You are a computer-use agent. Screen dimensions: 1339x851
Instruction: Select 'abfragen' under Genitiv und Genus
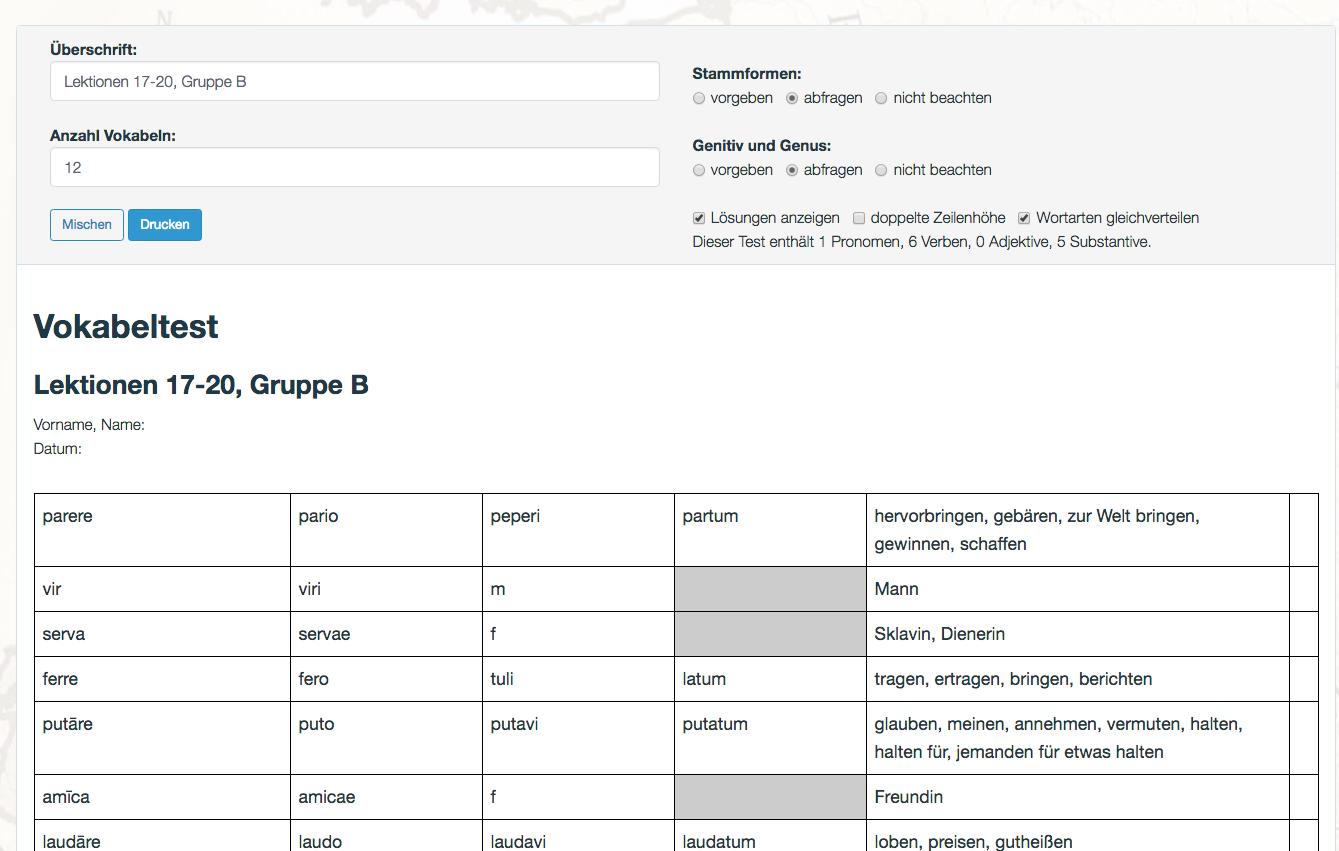click(x=792, y=170)
